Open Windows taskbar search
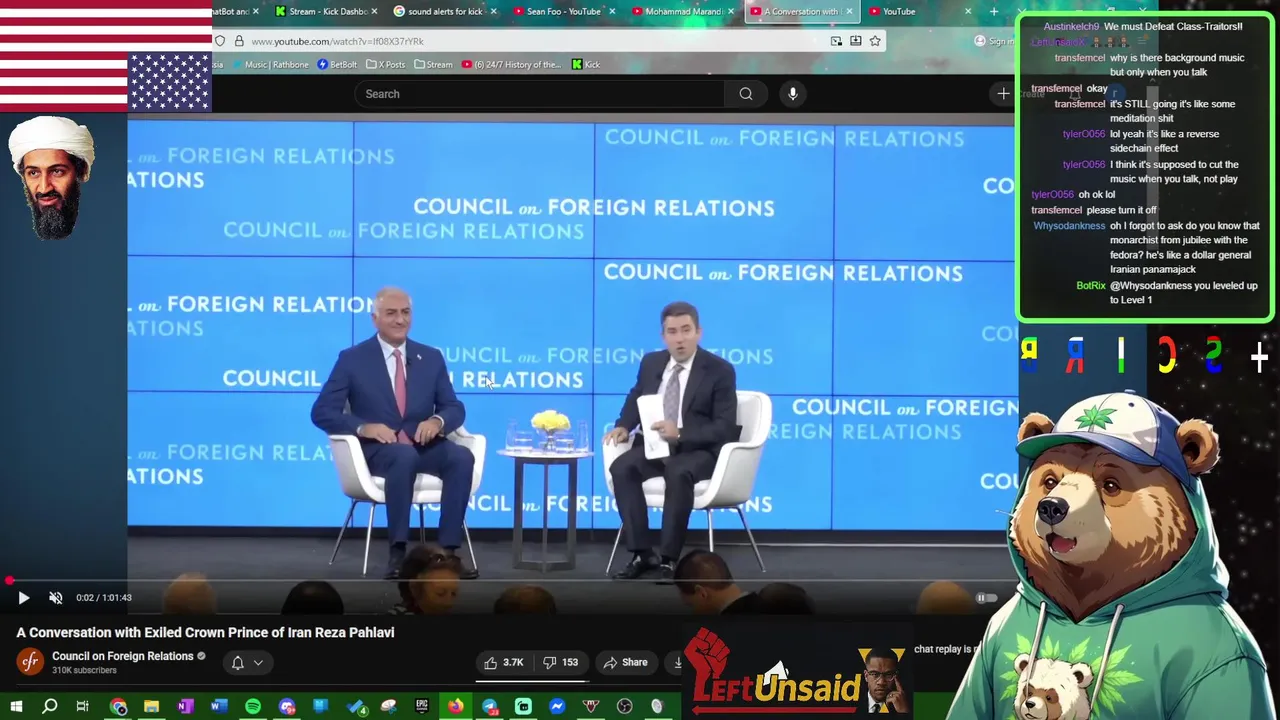This screenshot has width=1280, height=720. 50,707
